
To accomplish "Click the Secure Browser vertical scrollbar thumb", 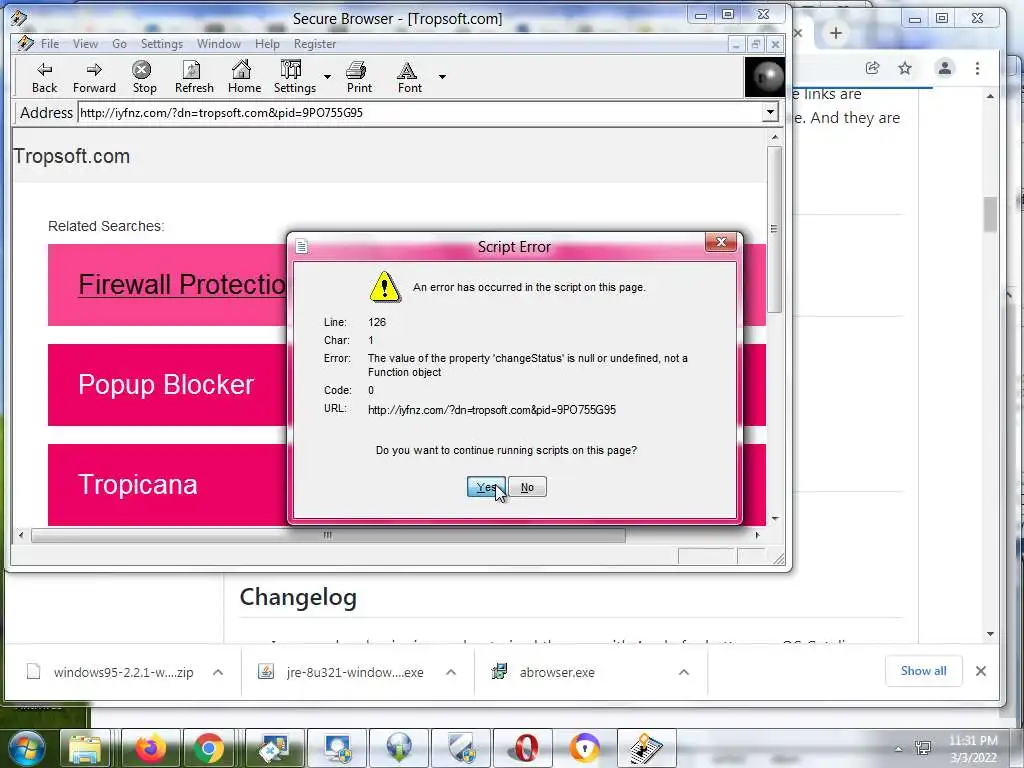I will coord(775,230).
